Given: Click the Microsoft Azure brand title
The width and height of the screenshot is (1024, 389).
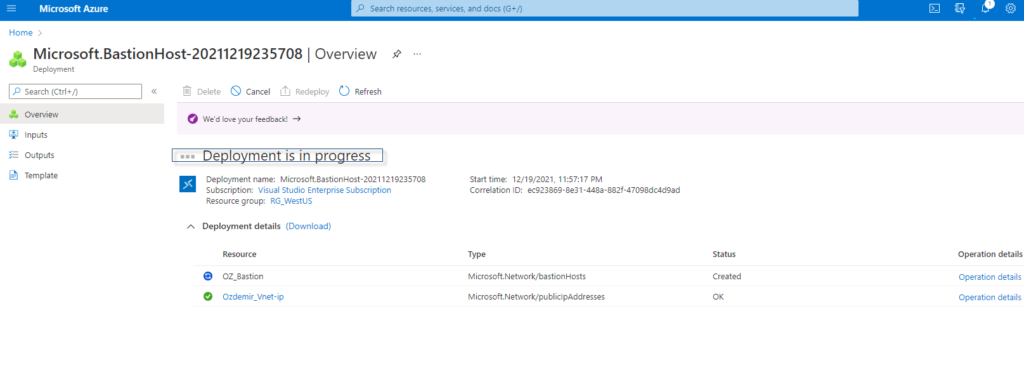Looking at the screenshot, I should tap(74, 9).
